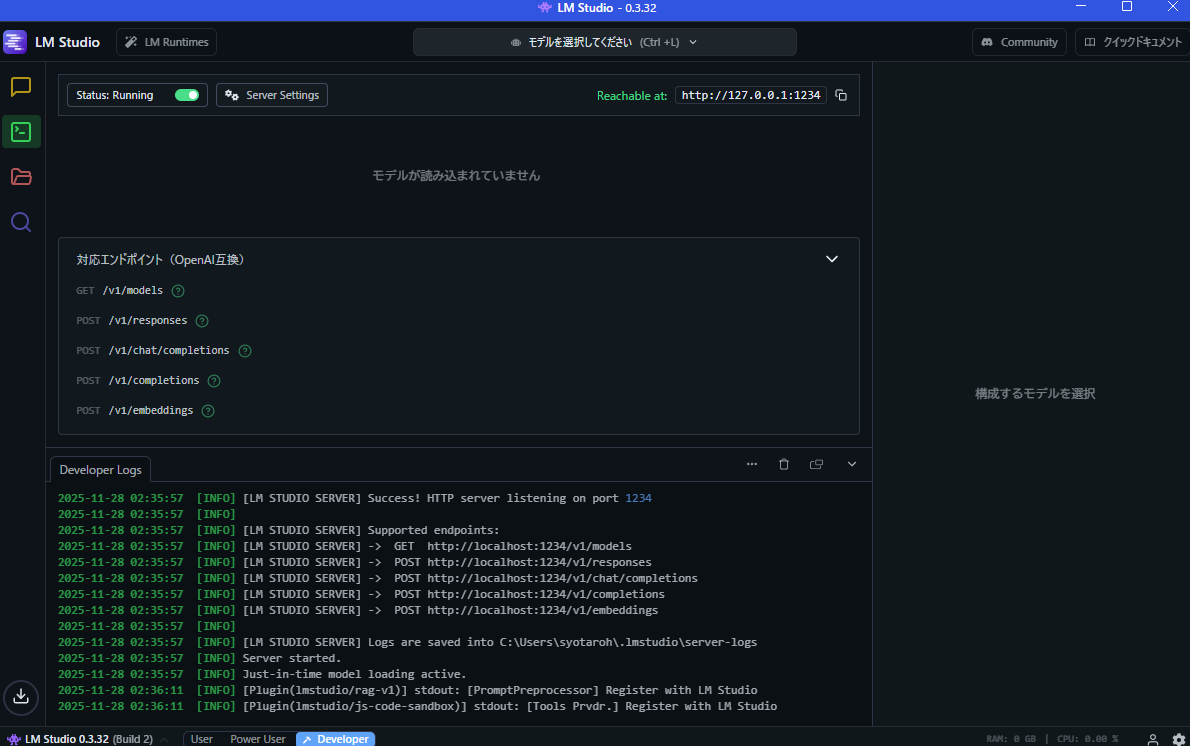1190x746 pixels.
Task: Show help for GET /v1/models endpoint
Action: pyautogui.click(x=178, y=291)
